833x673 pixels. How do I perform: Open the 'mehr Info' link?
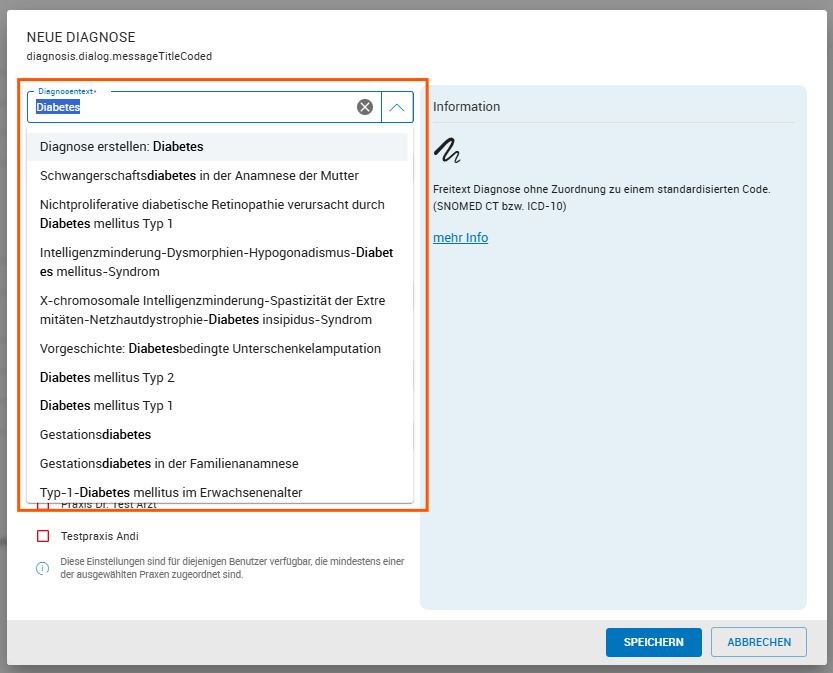coord(460,237)
